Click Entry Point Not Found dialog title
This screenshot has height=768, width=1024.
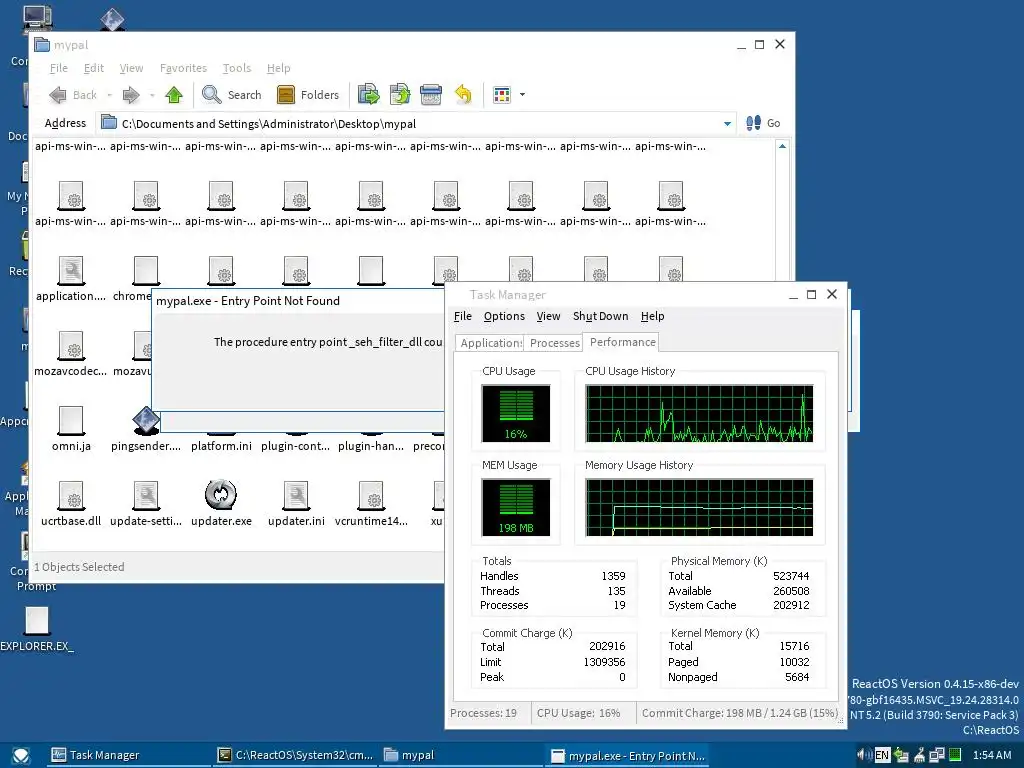(248, 301)
